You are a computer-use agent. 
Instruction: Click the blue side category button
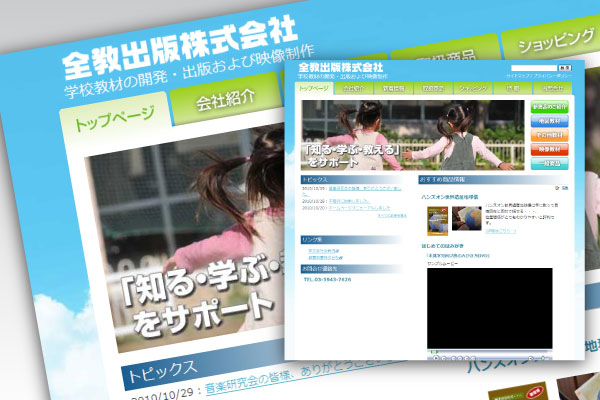pyautogui.click(x=549, y=121)
